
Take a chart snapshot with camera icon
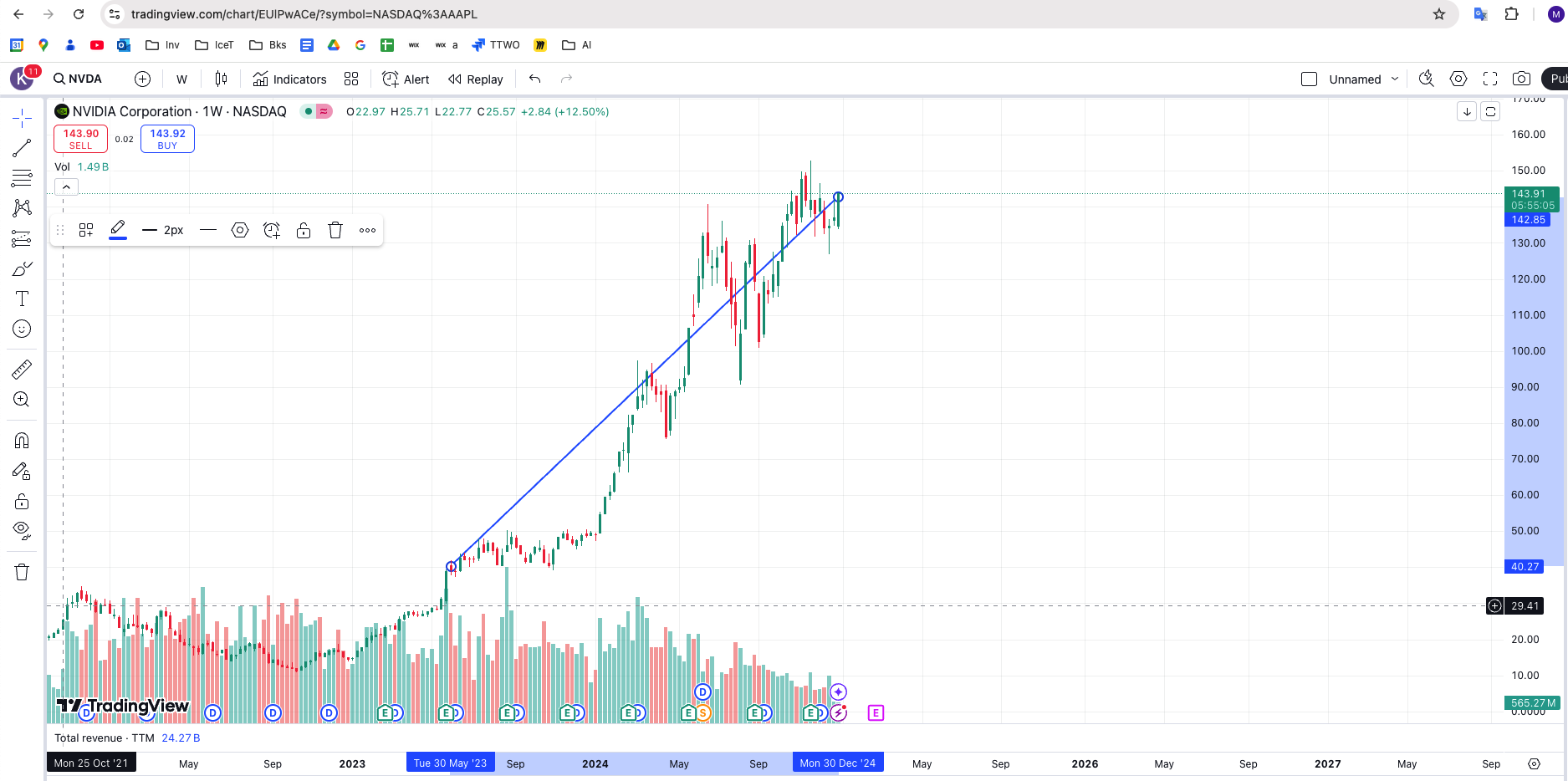click(1522, 79)
